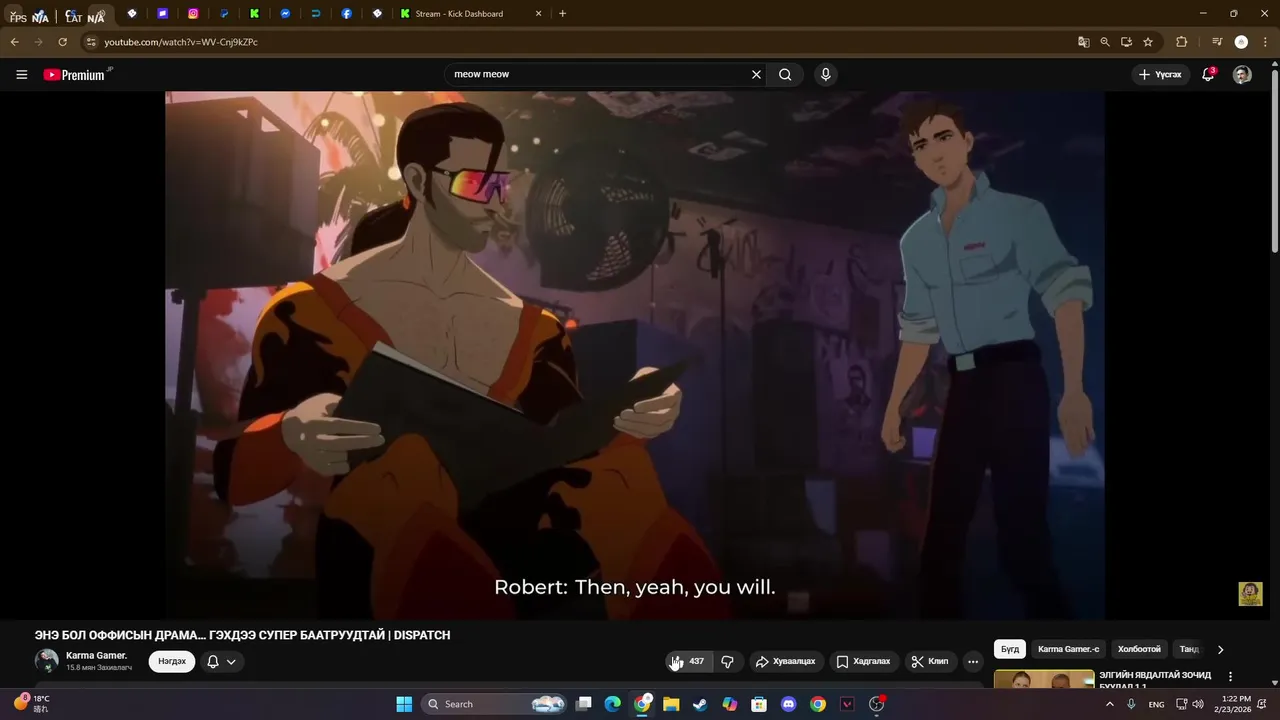Viewport: 1280px width, 720px height.
Task: Open the suggested video thumbnail
Action: pyautogui.click(x=1044, y=679)
